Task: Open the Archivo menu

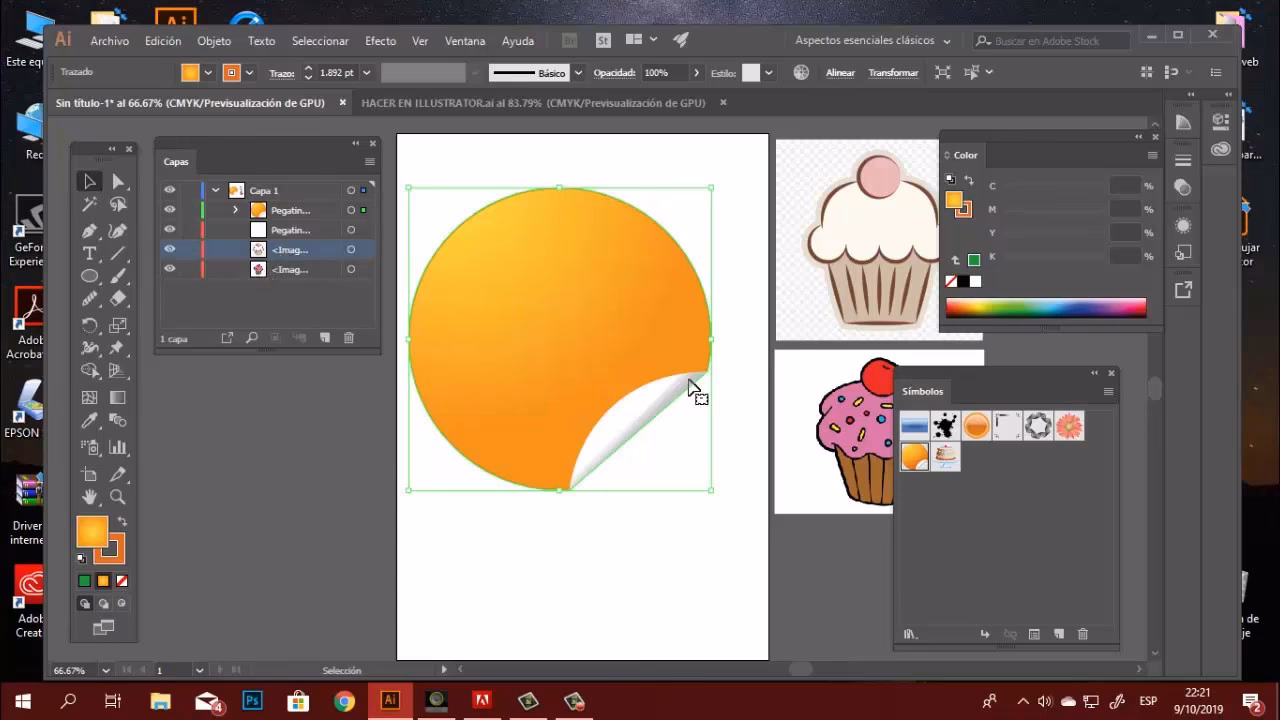Action: coord(109,41)
